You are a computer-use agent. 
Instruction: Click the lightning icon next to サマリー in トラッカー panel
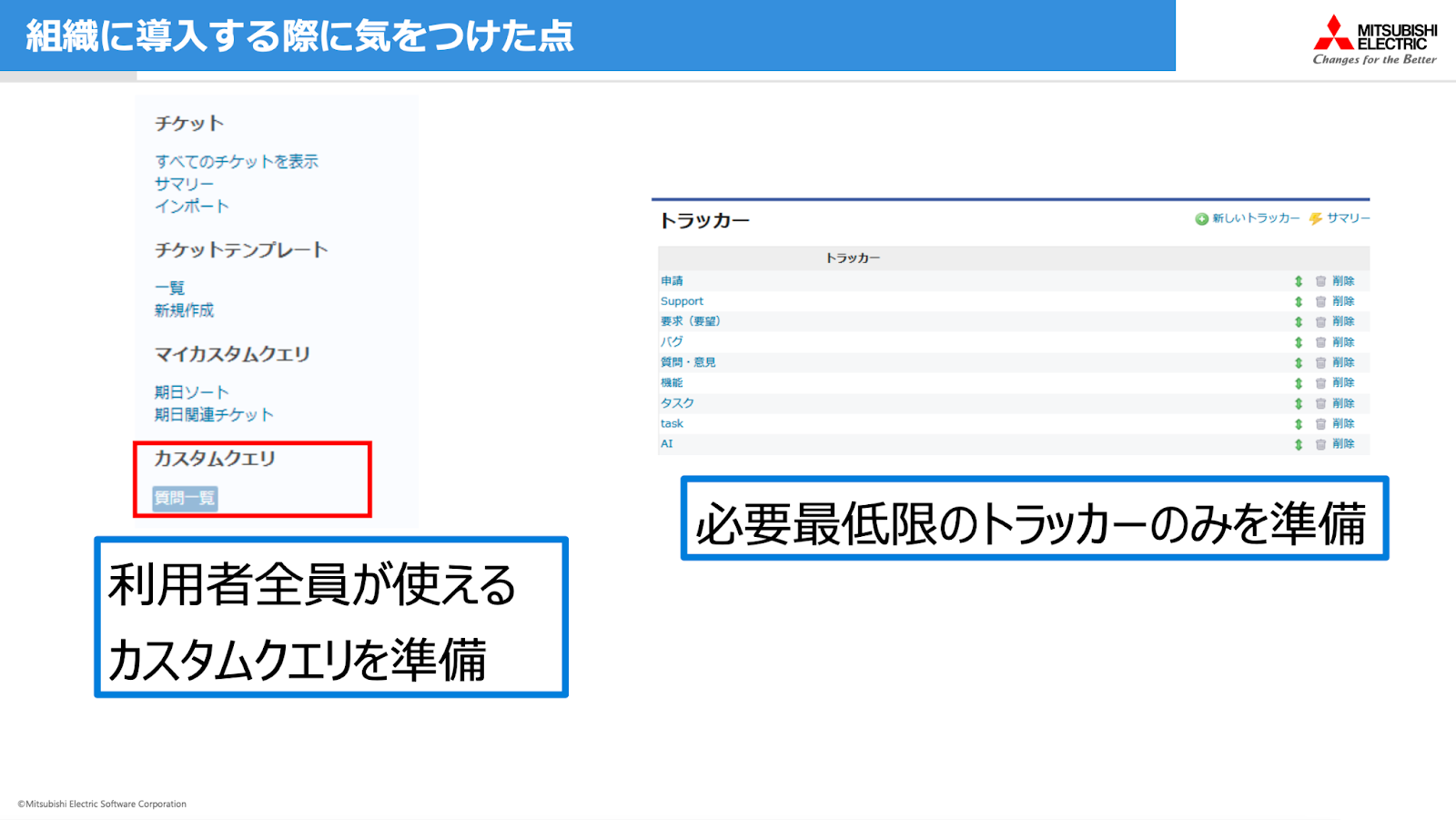[1316, 219]
